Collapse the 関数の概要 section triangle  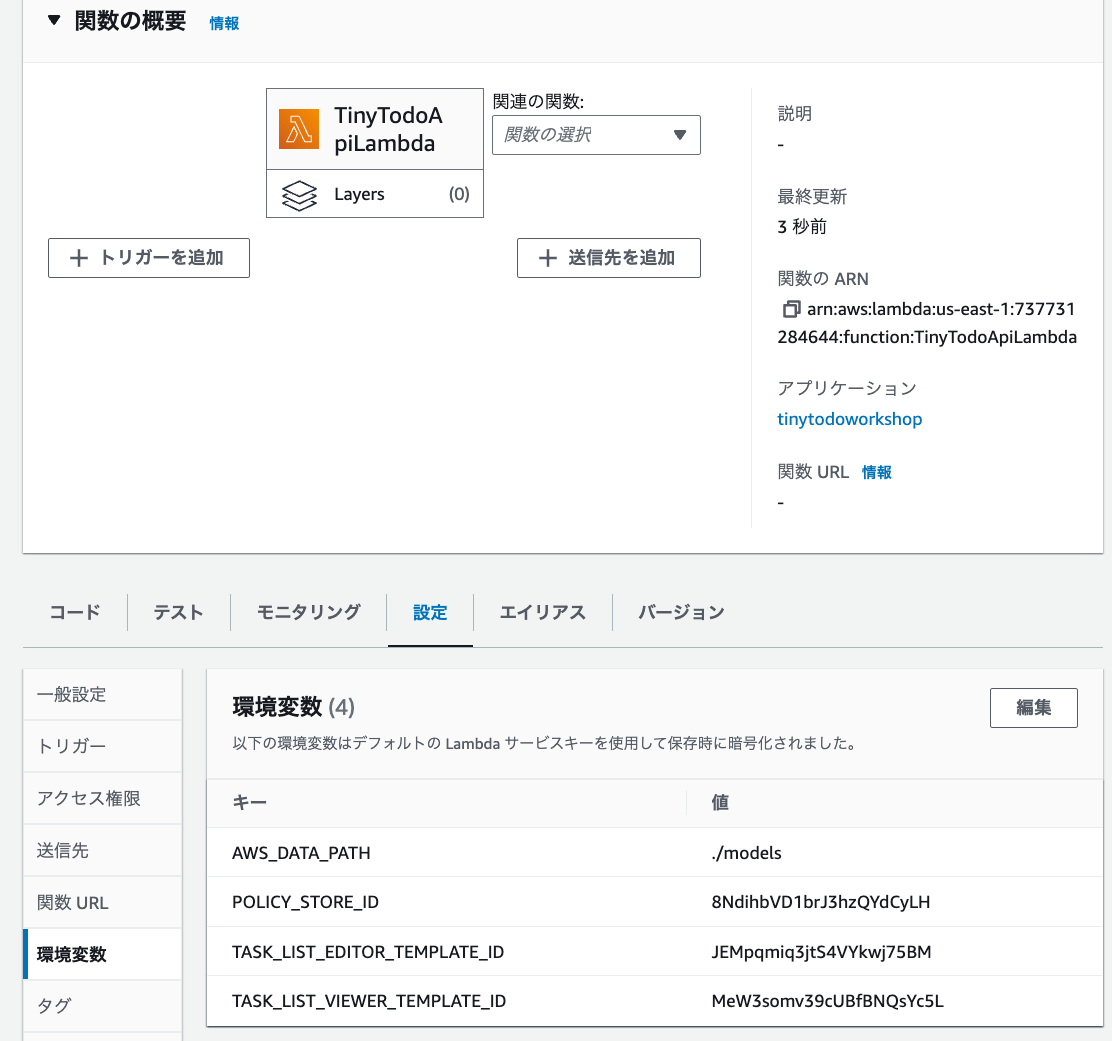54,21
